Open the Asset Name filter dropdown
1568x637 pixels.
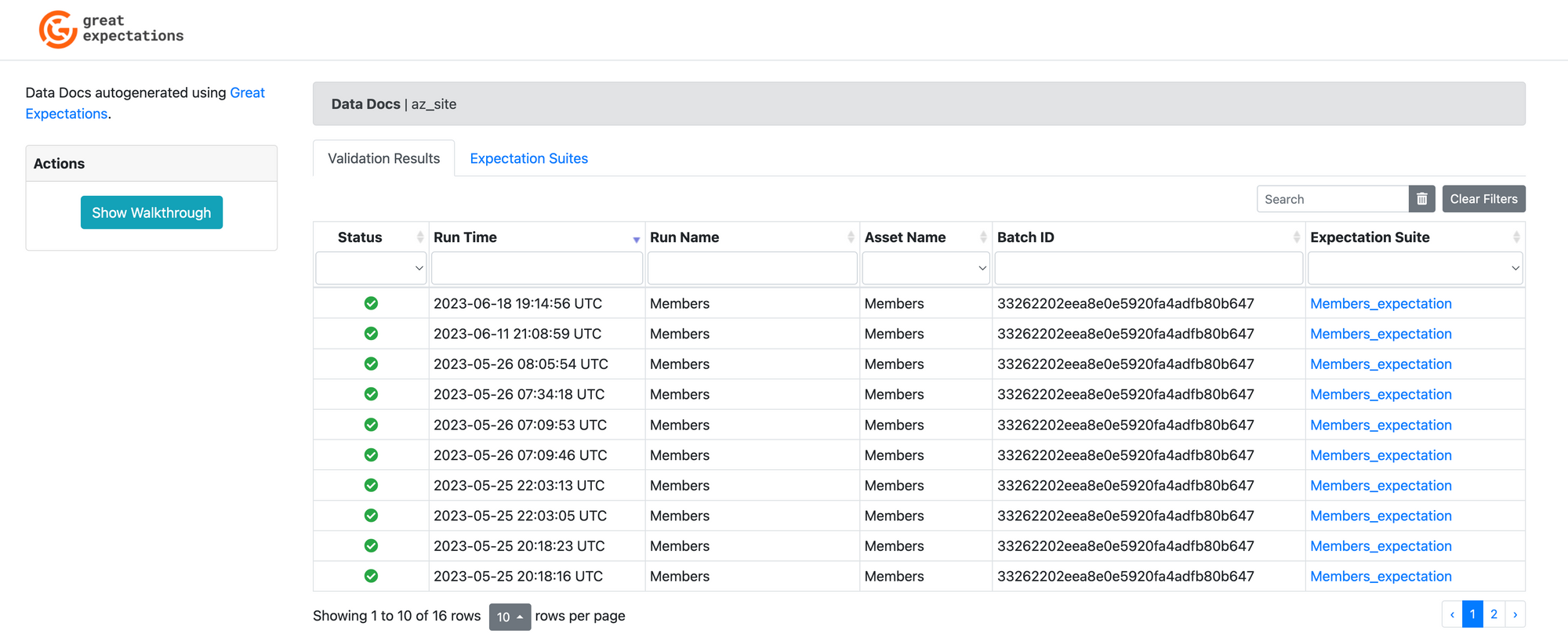tap(926, 268)
